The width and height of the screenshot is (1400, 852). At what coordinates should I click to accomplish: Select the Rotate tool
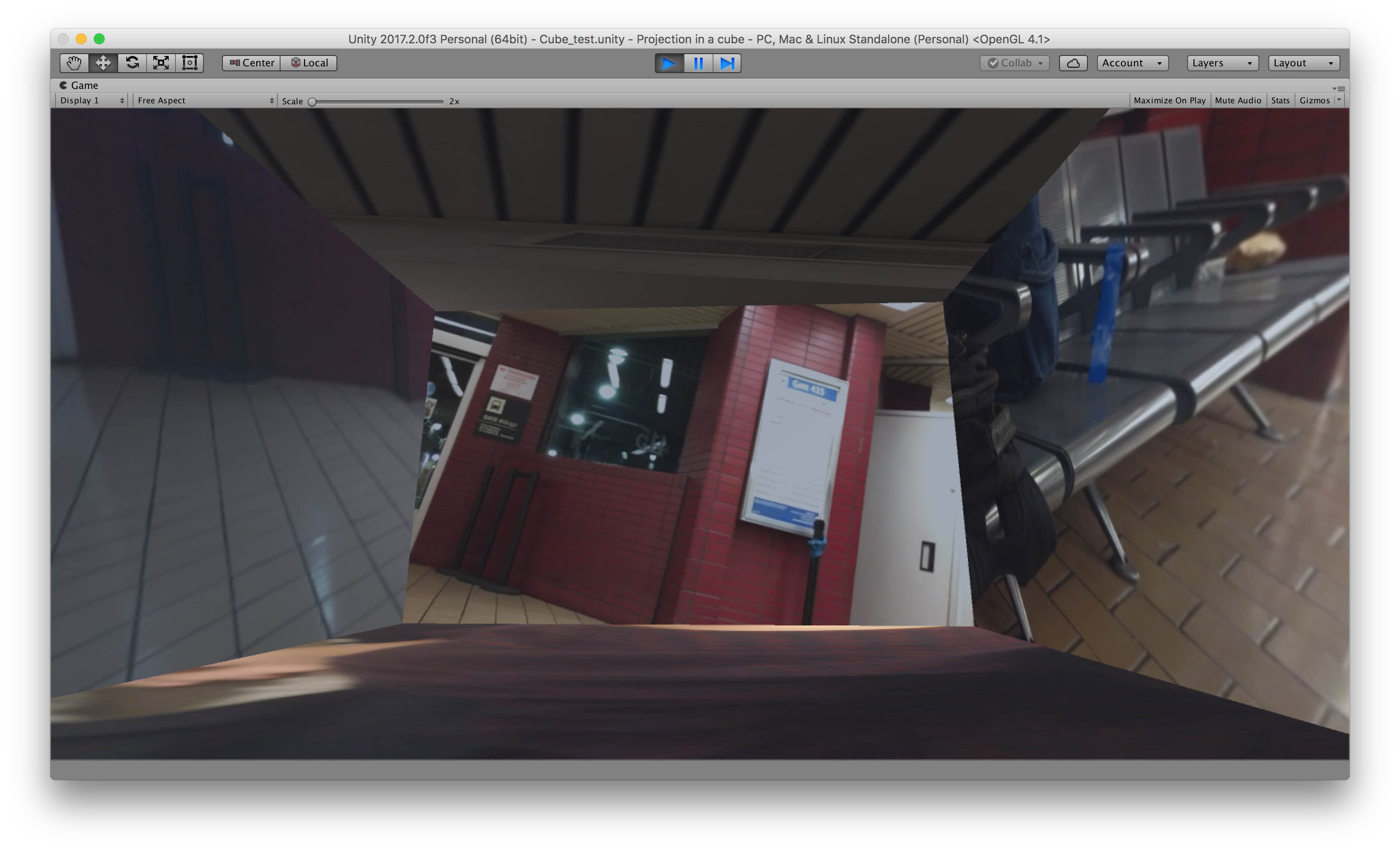pos(133,63)
